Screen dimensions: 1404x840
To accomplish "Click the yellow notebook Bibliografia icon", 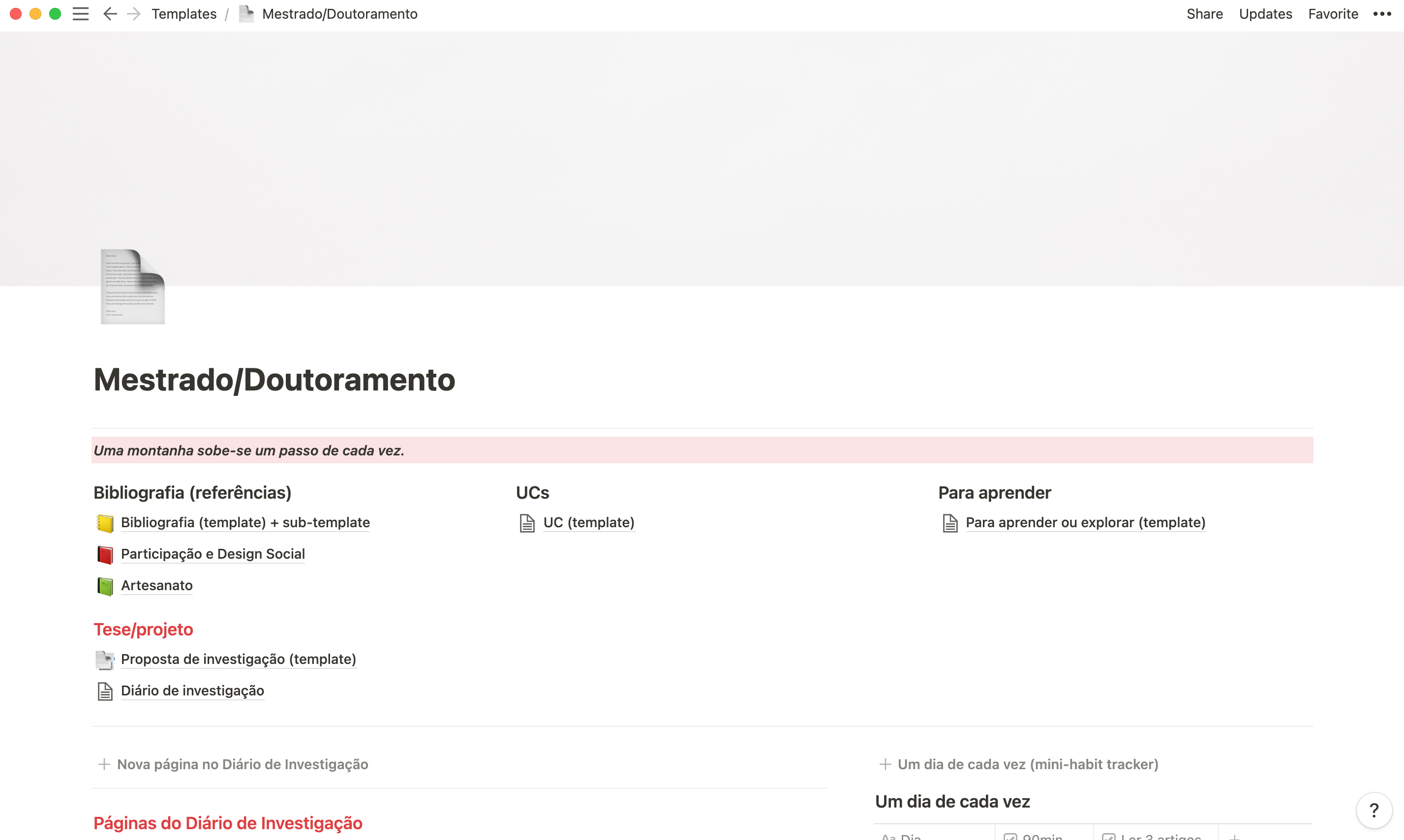I will tap(105, 523).
